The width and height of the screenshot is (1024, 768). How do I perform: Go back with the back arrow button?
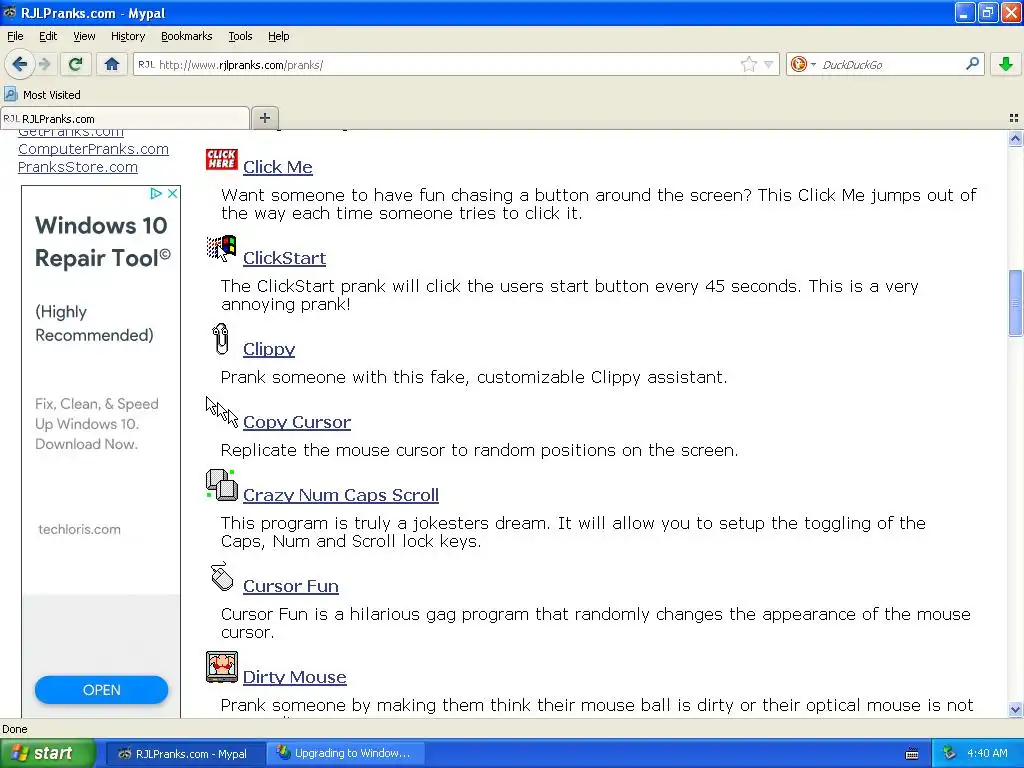coord(20,64)
